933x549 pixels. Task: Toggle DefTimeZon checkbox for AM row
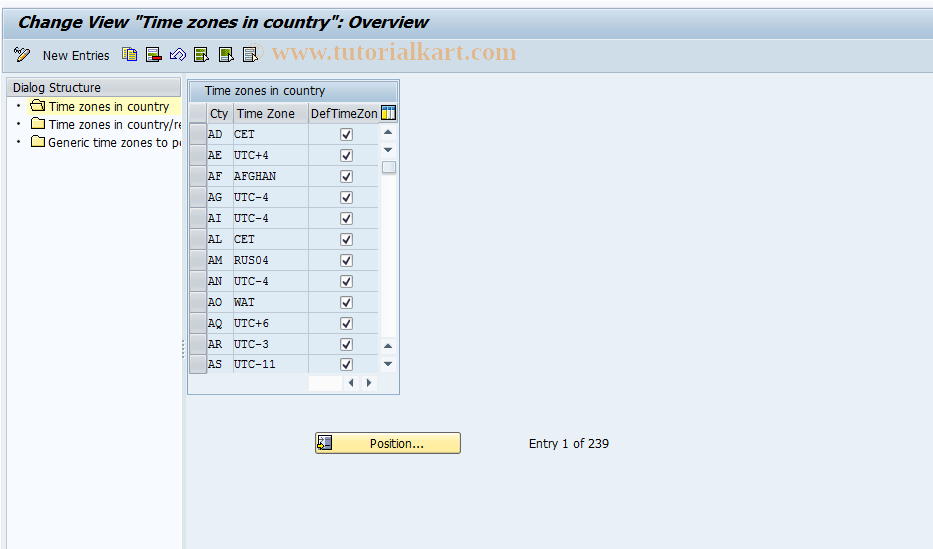tap(346, 261)
